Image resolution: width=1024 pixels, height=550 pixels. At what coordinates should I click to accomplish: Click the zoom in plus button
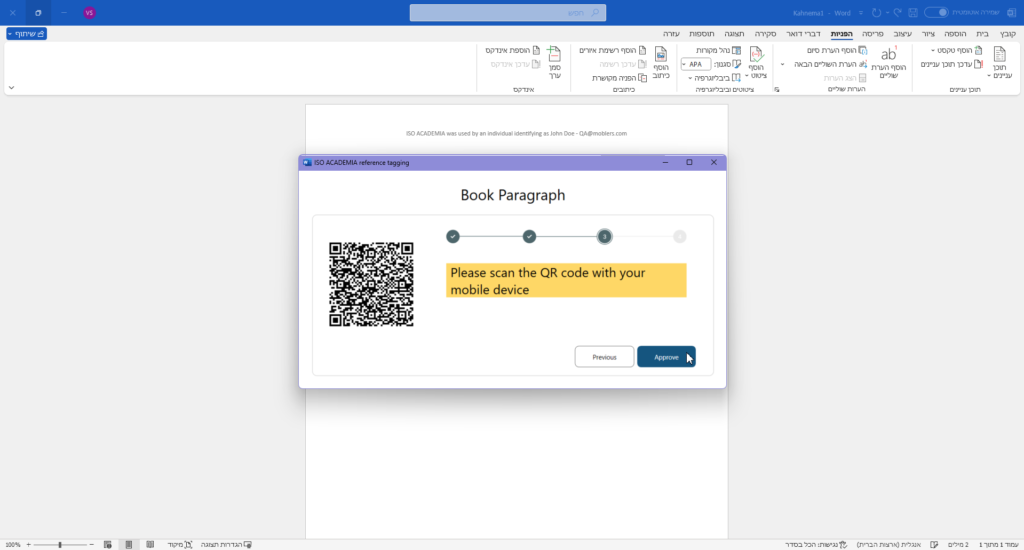(28, 544)
